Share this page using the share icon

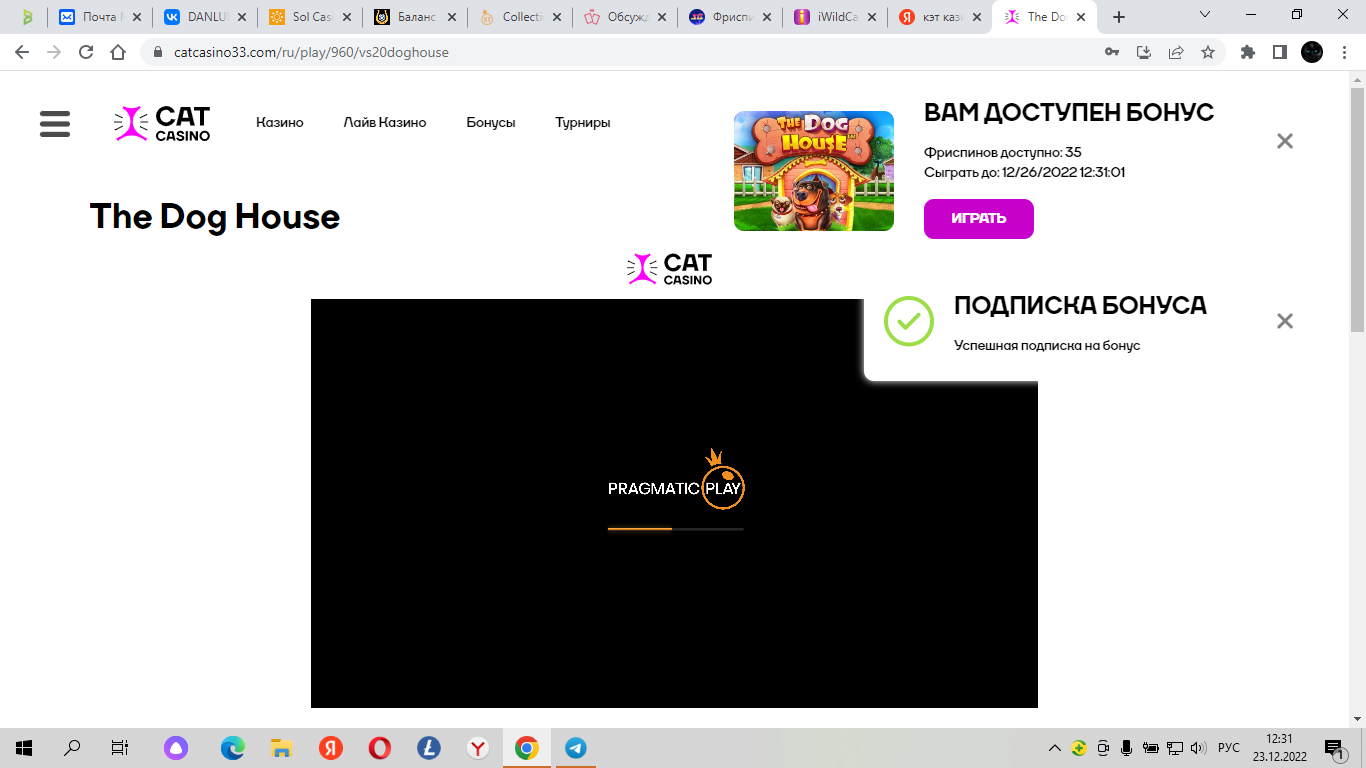click(1176, 52)
